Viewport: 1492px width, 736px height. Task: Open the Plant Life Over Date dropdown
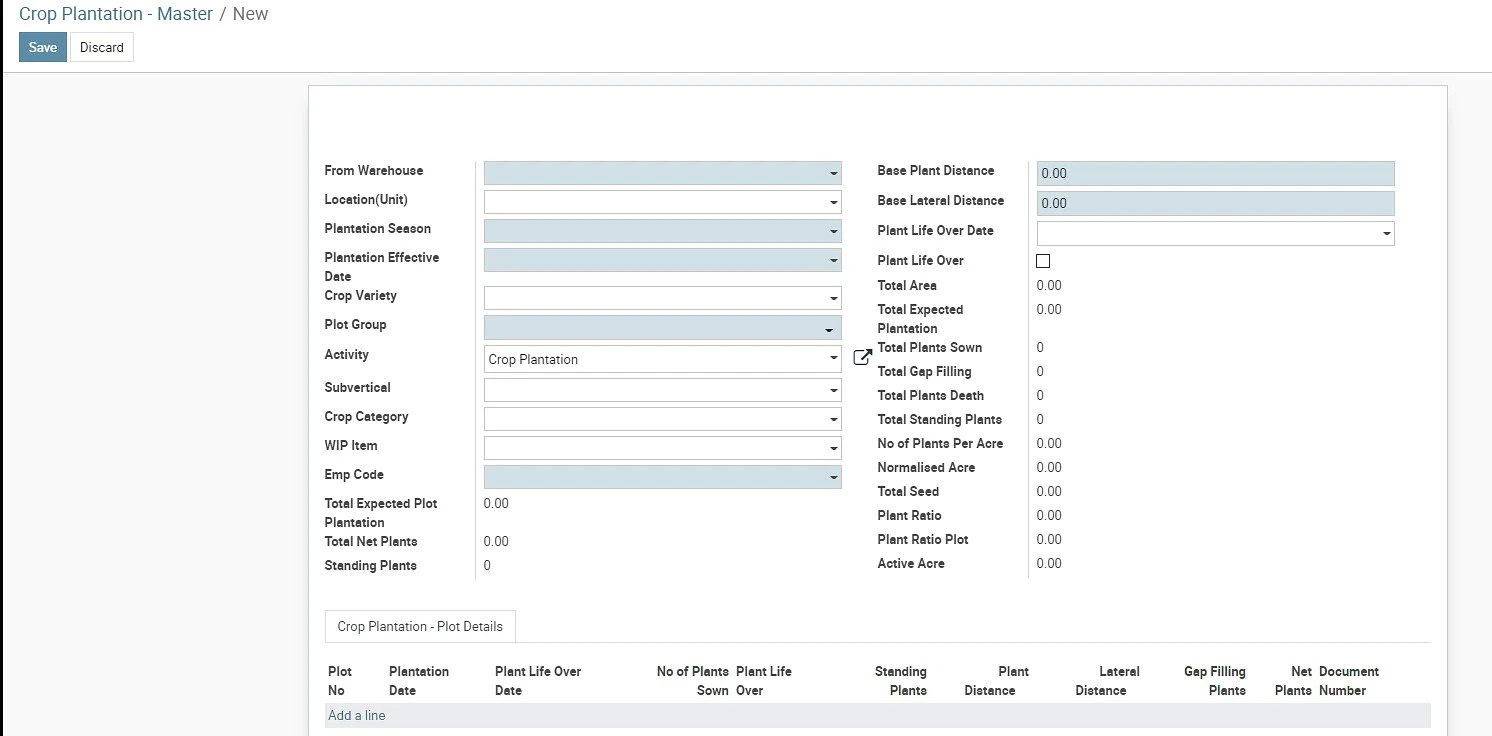tap(1215, 233)
